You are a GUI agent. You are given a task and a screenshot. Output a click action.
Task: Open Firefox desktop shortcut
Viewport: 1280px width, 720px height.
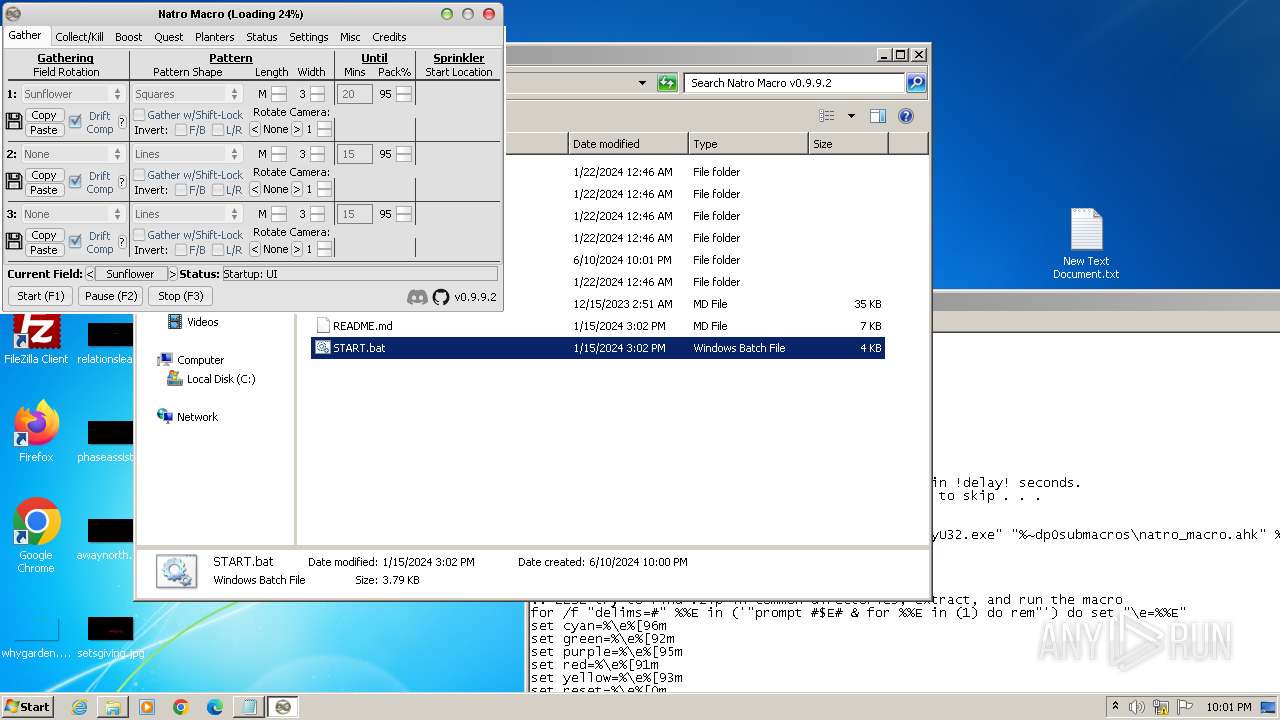(36, 432)
